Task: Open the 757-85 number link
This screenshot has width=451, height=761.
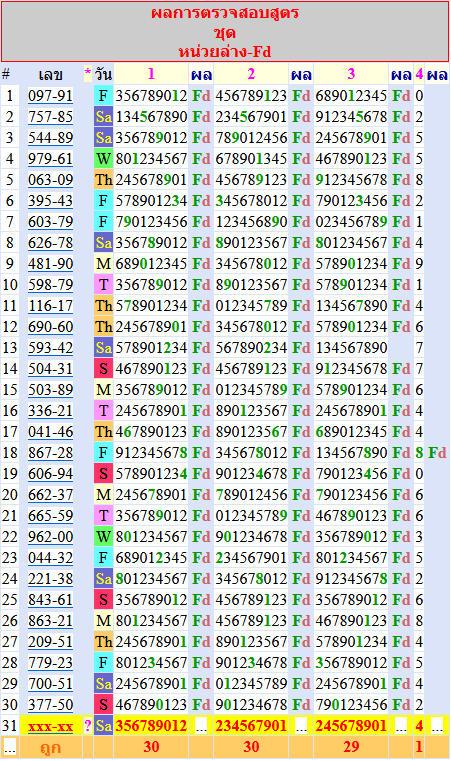Action: [50, 116]
